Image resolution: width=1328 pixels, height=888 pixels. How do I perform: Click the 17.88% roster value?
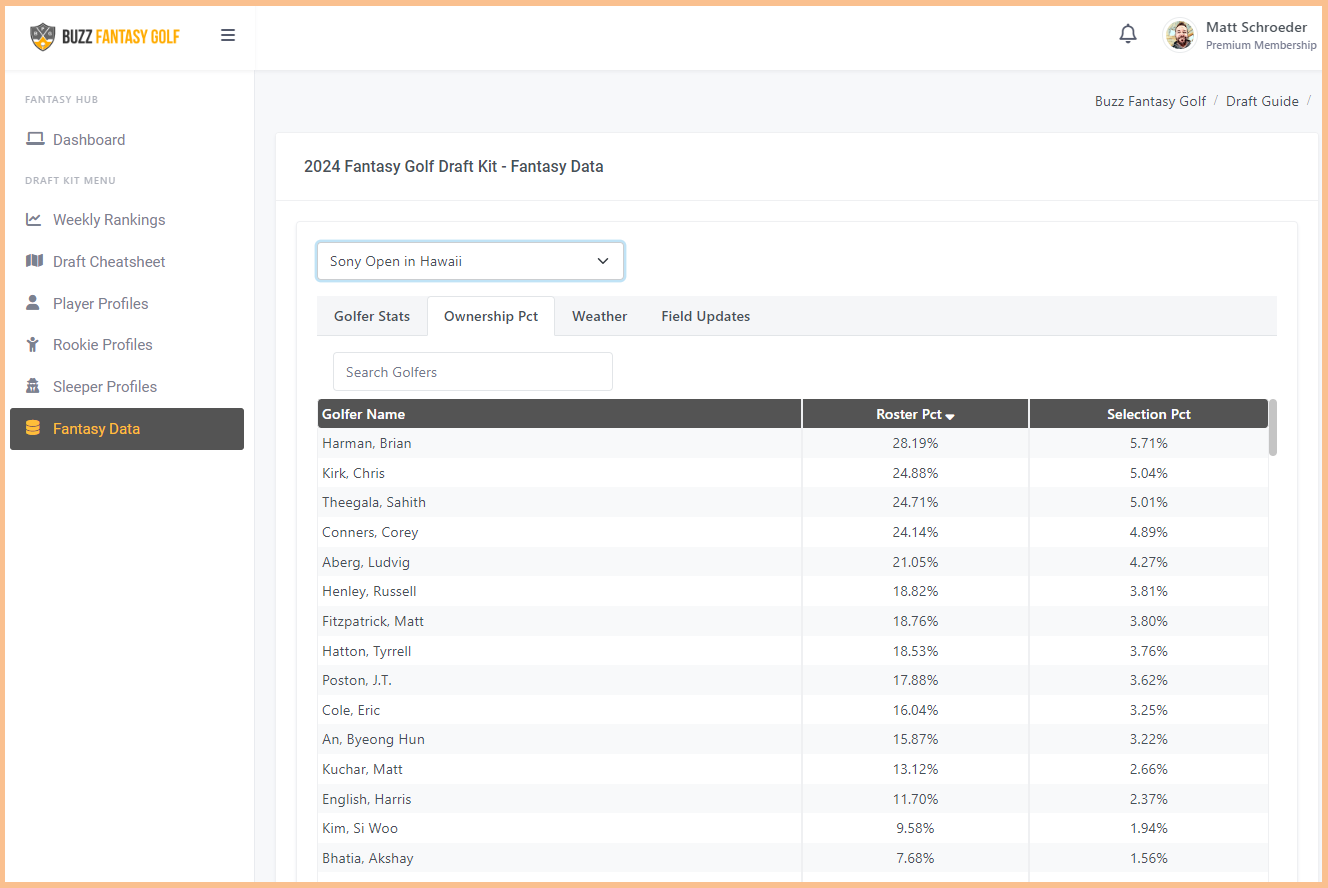point(915,680)
